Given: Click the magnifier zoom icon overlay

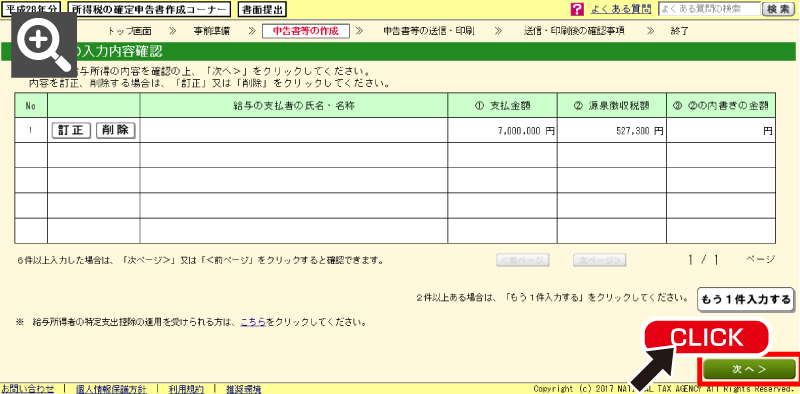Looking at the screenshot, I should coord(44,45).
